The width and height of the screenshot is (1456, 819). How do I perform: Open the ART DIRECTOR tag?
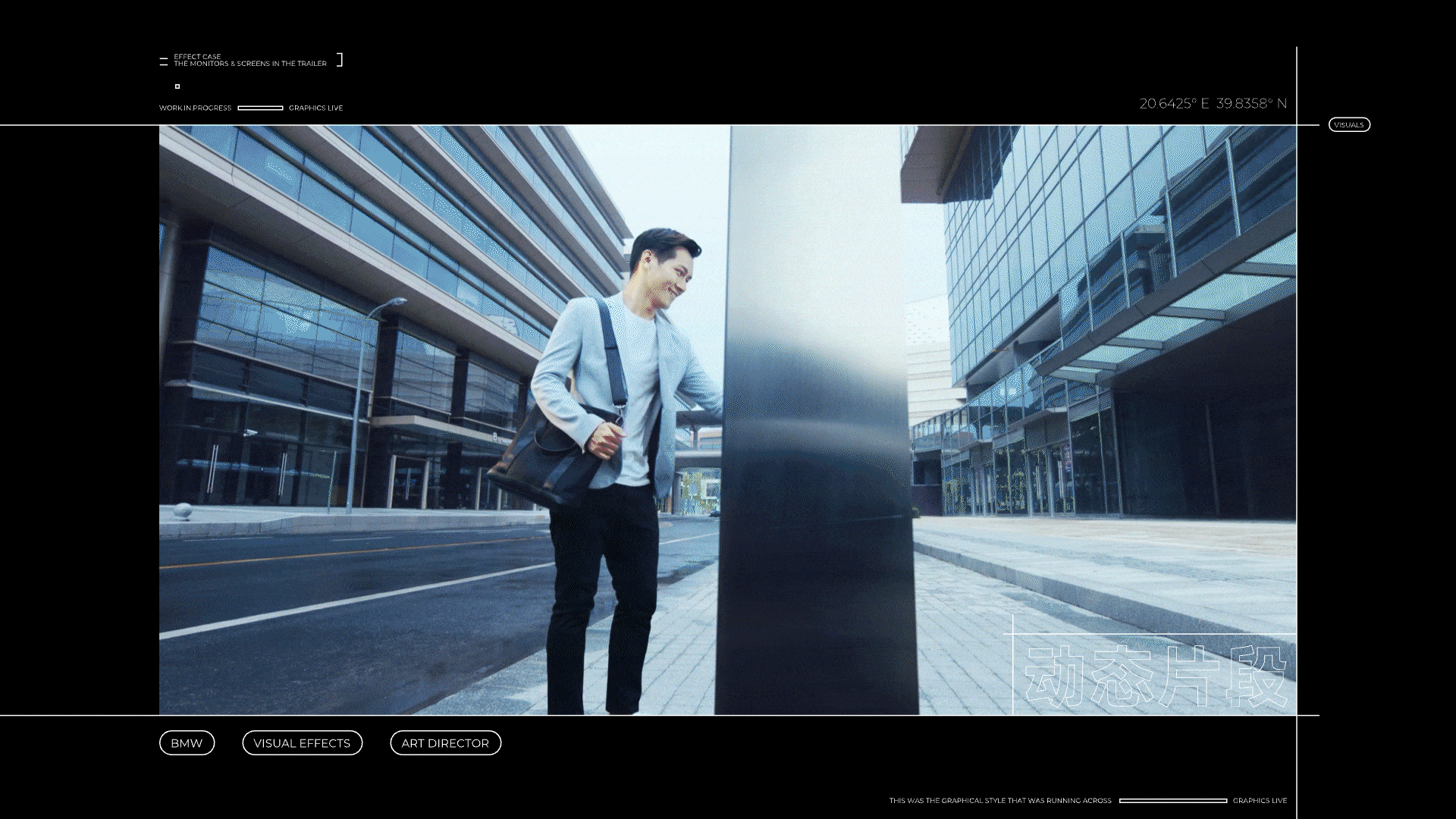(445, 743)
